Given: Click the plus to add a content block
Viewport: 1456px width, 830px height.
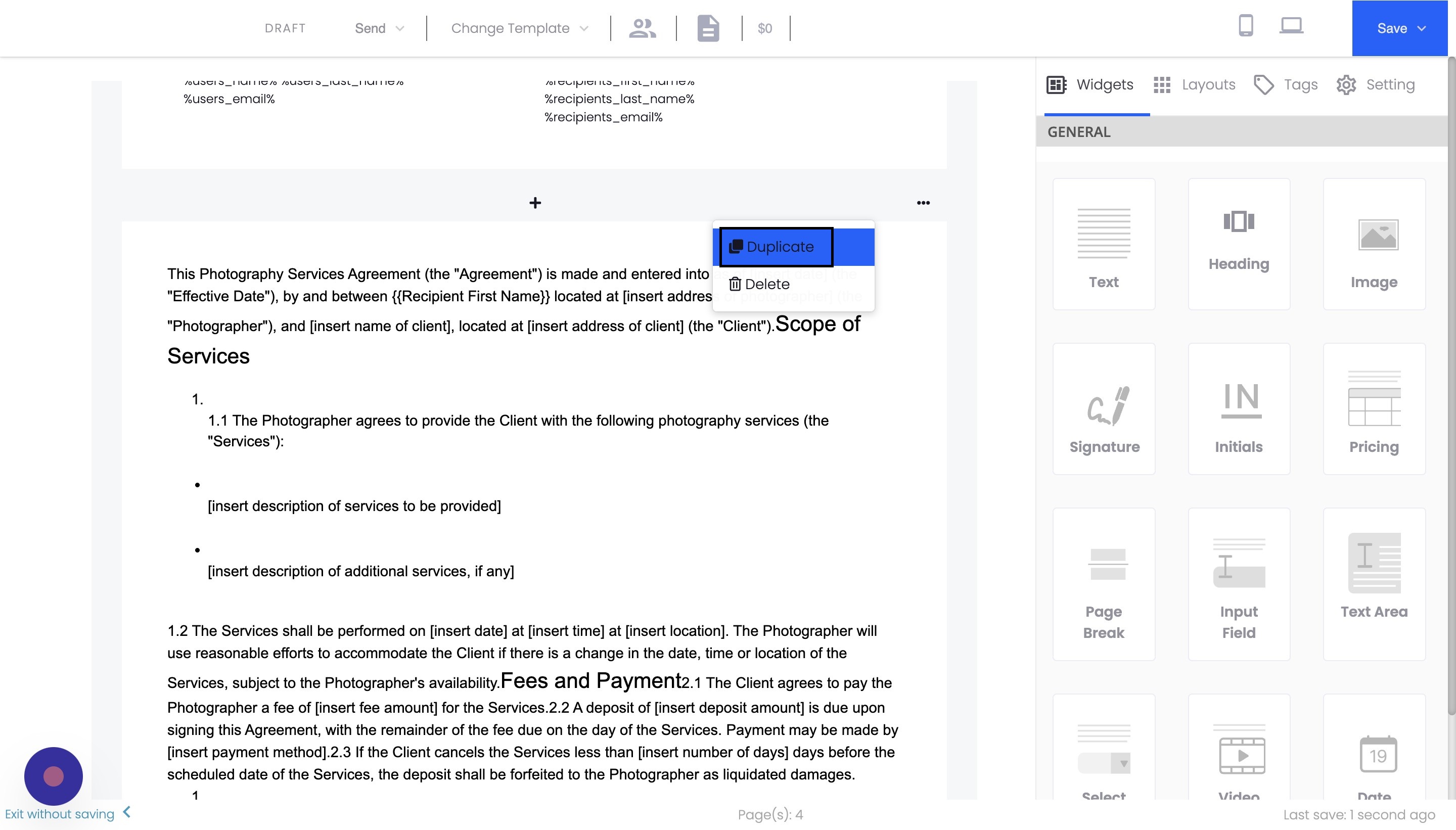Looking at the screenshot, I should 535,202.
